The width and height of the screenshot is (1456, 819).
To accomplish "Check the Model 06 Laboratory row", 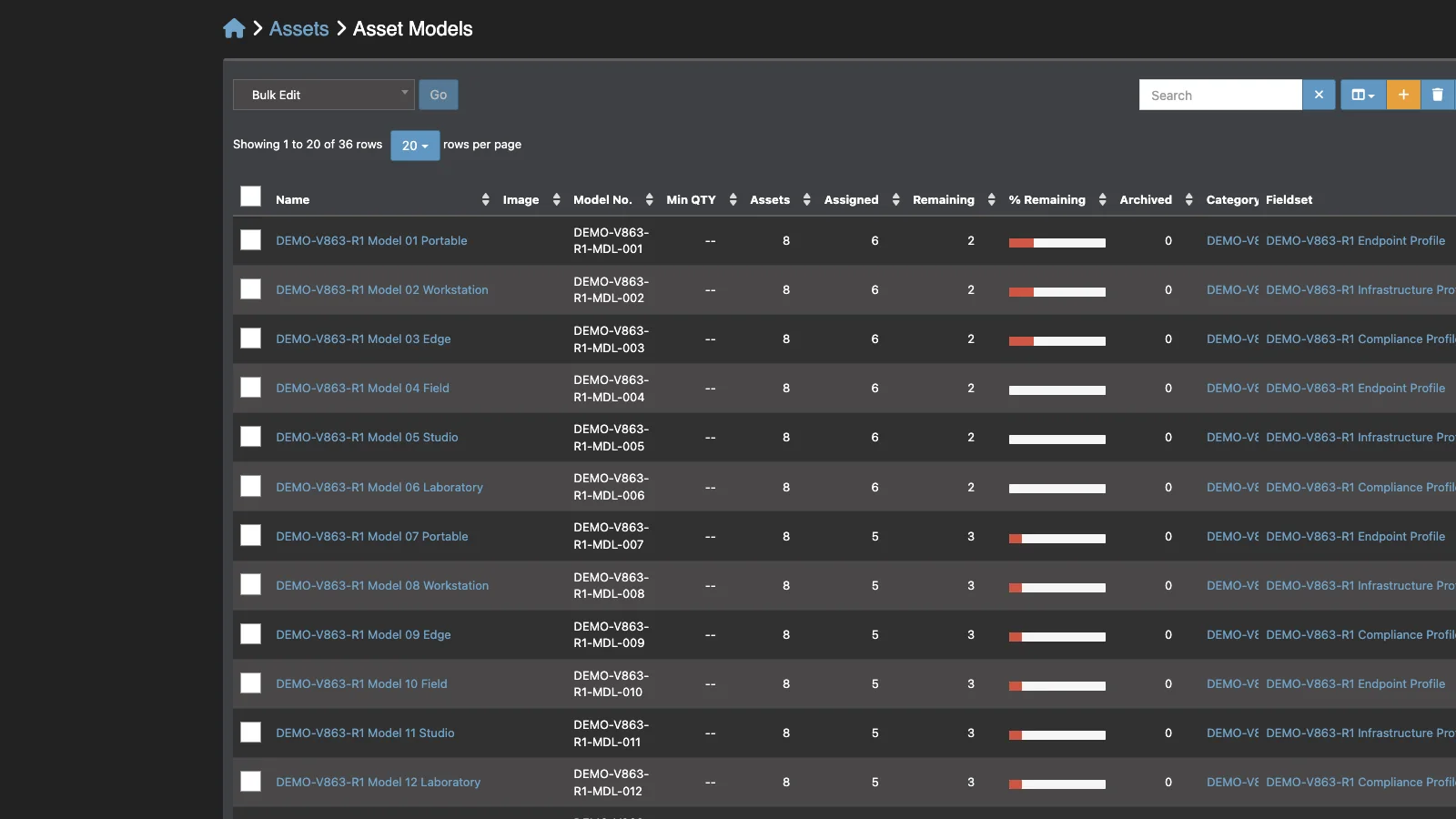I will tap(250, 486).
